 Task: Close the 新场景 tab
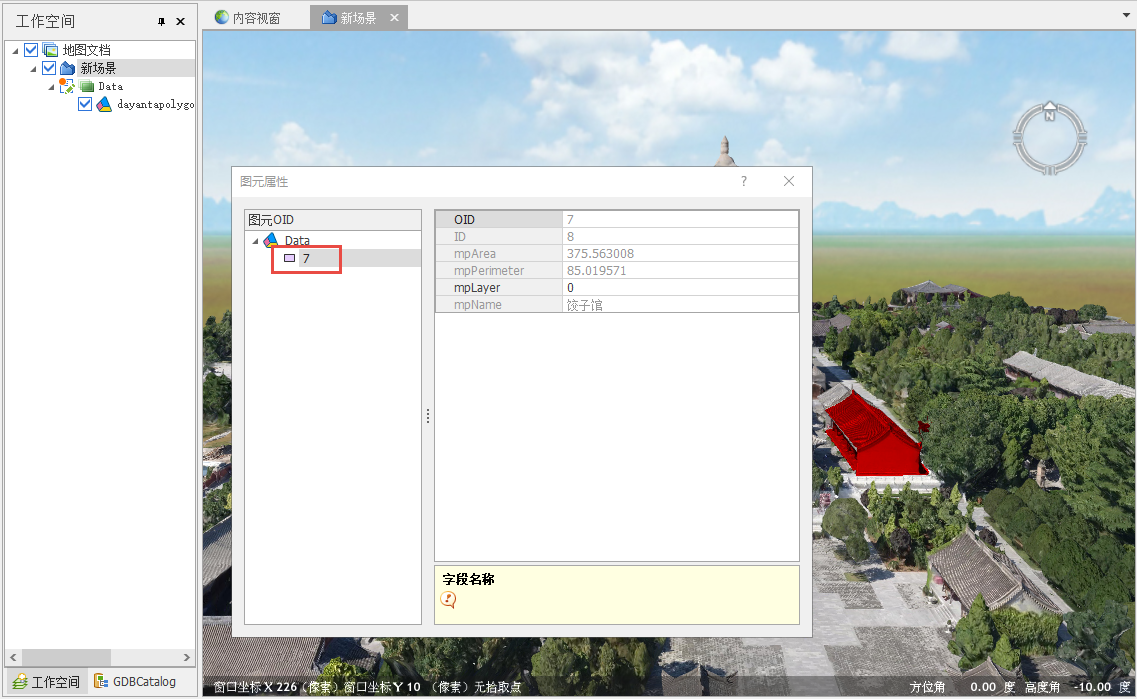(394, 18)
